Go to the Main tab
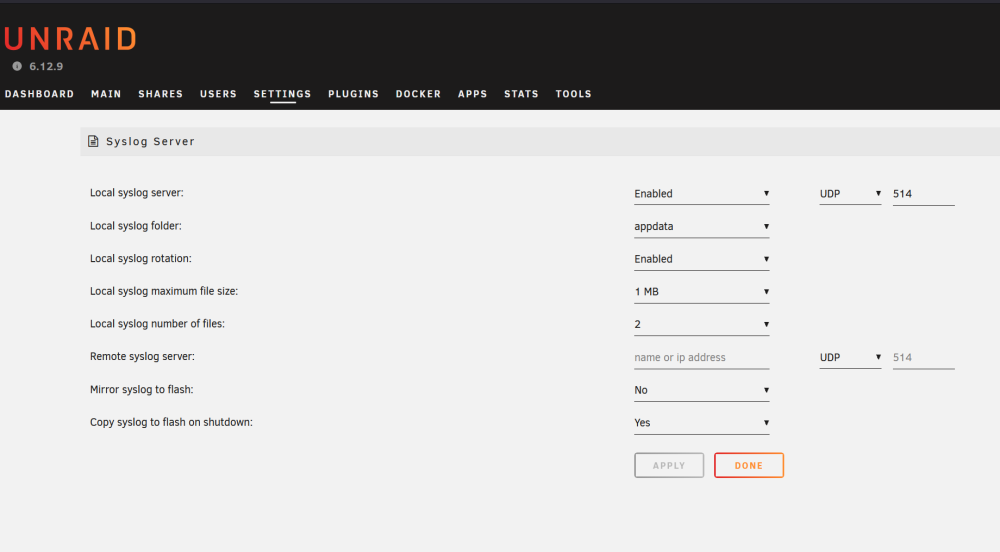 pos(106,94)
